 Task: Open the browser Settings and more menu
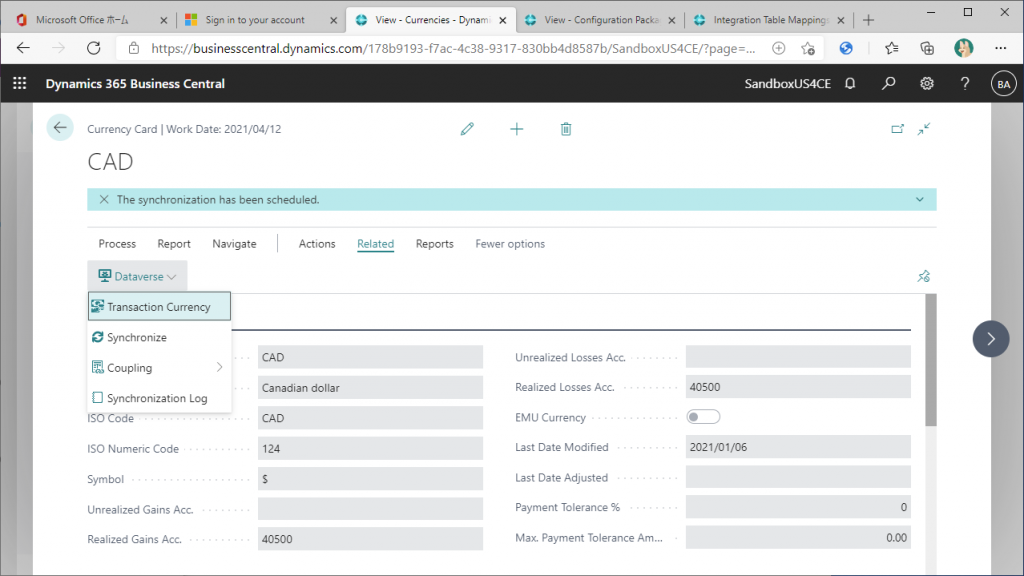coord(1000,48)
